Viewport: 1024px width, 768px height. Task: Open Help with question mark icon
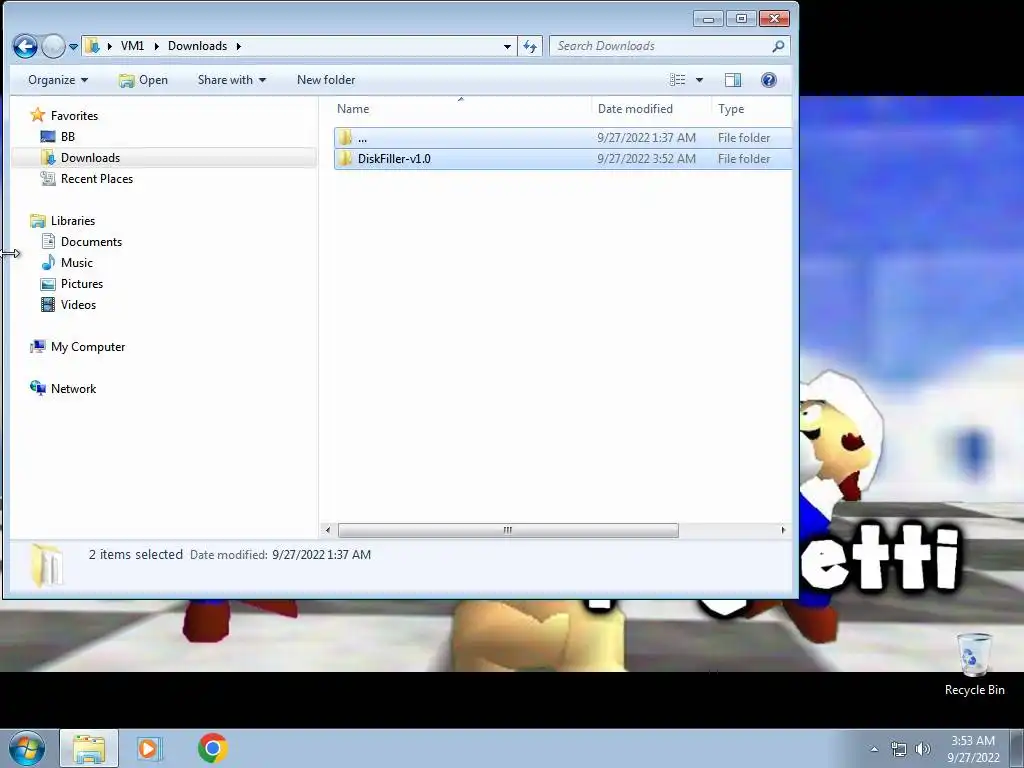pyautogui.click(x=769, y=80)
